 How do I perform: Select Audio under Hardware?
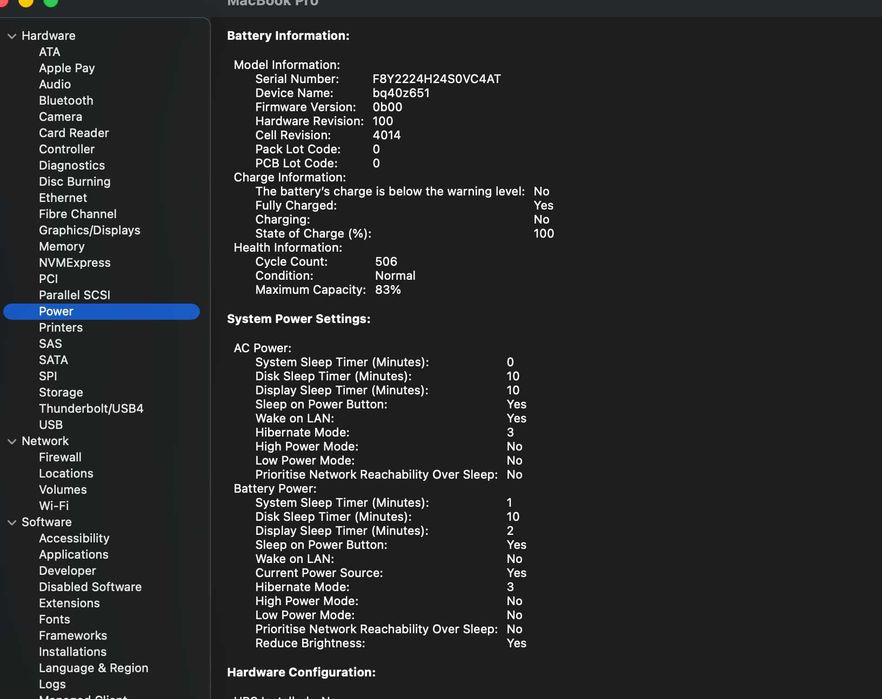coord(55,84)
